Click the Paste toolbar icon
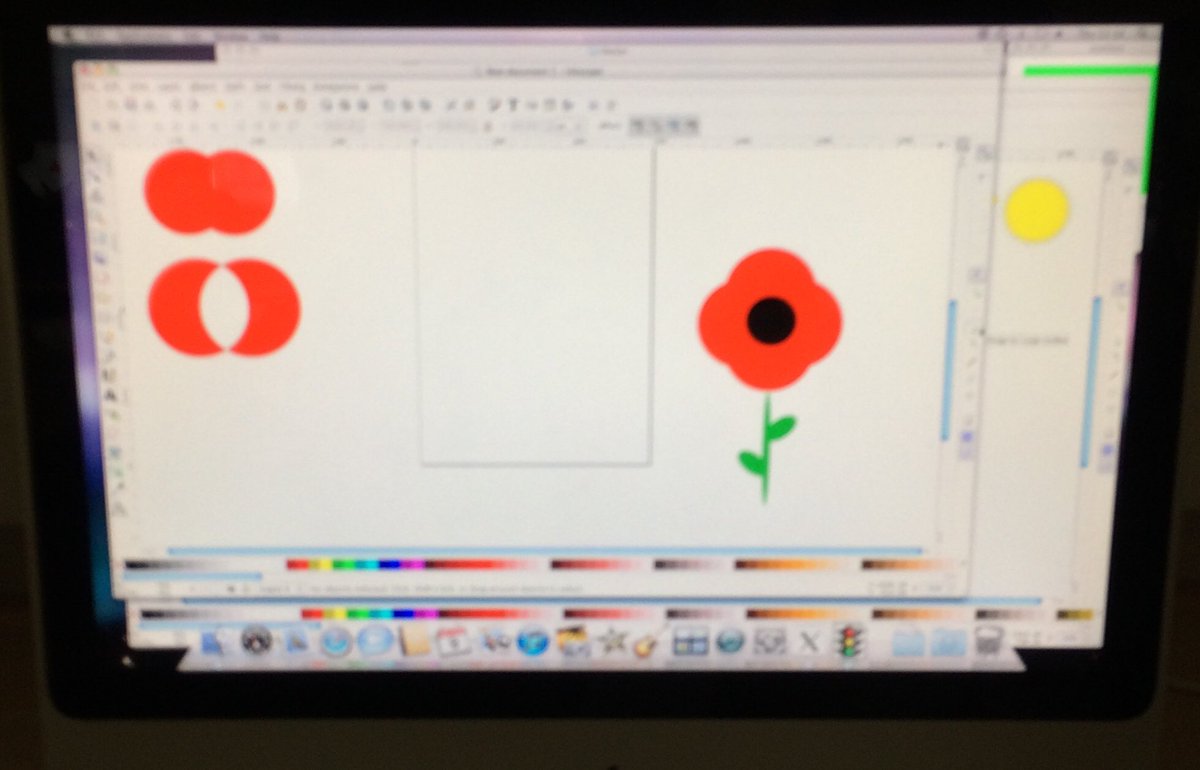 [x=299, y=105]
